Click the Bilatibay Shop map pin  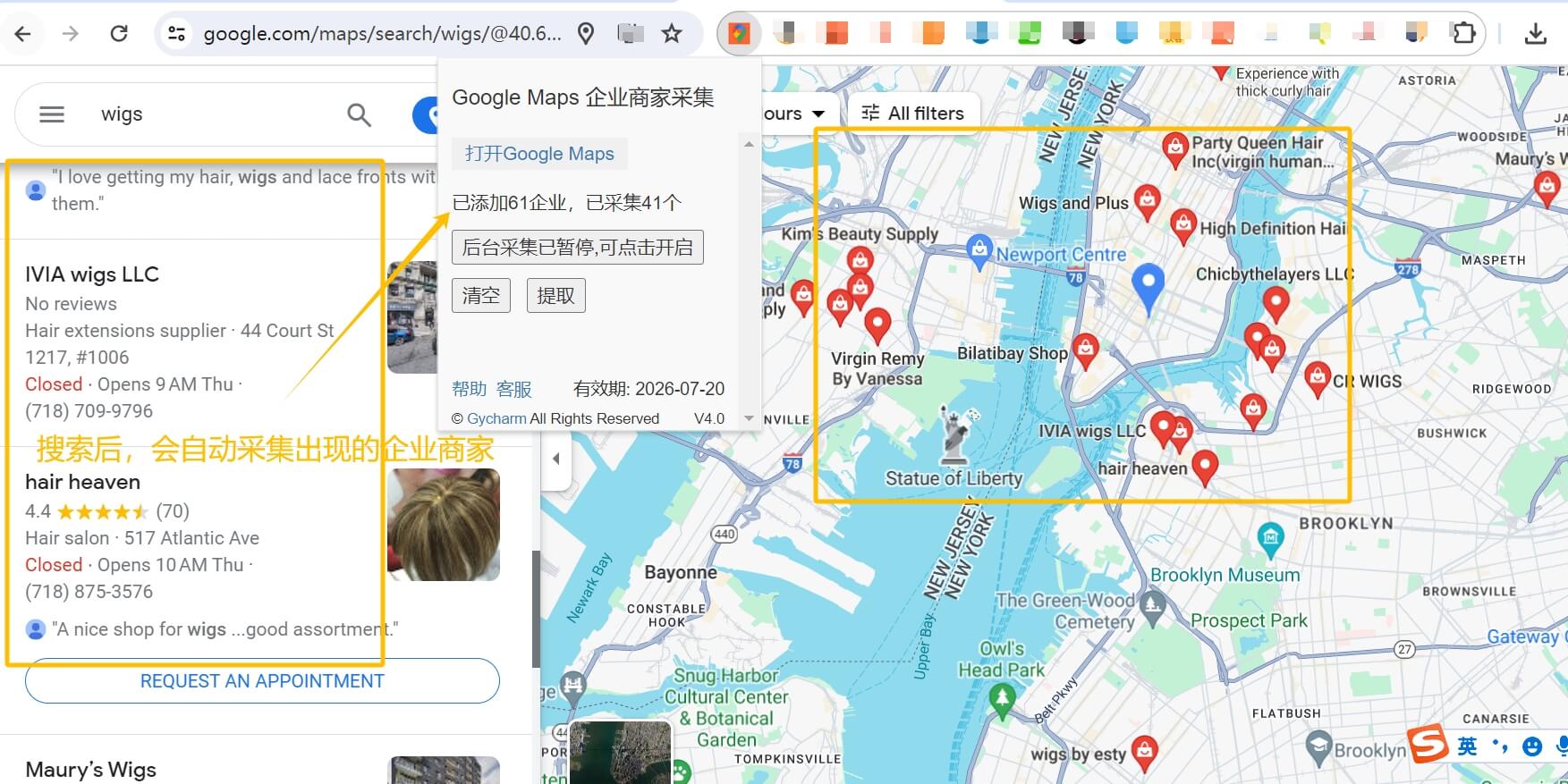[1085, 350]
